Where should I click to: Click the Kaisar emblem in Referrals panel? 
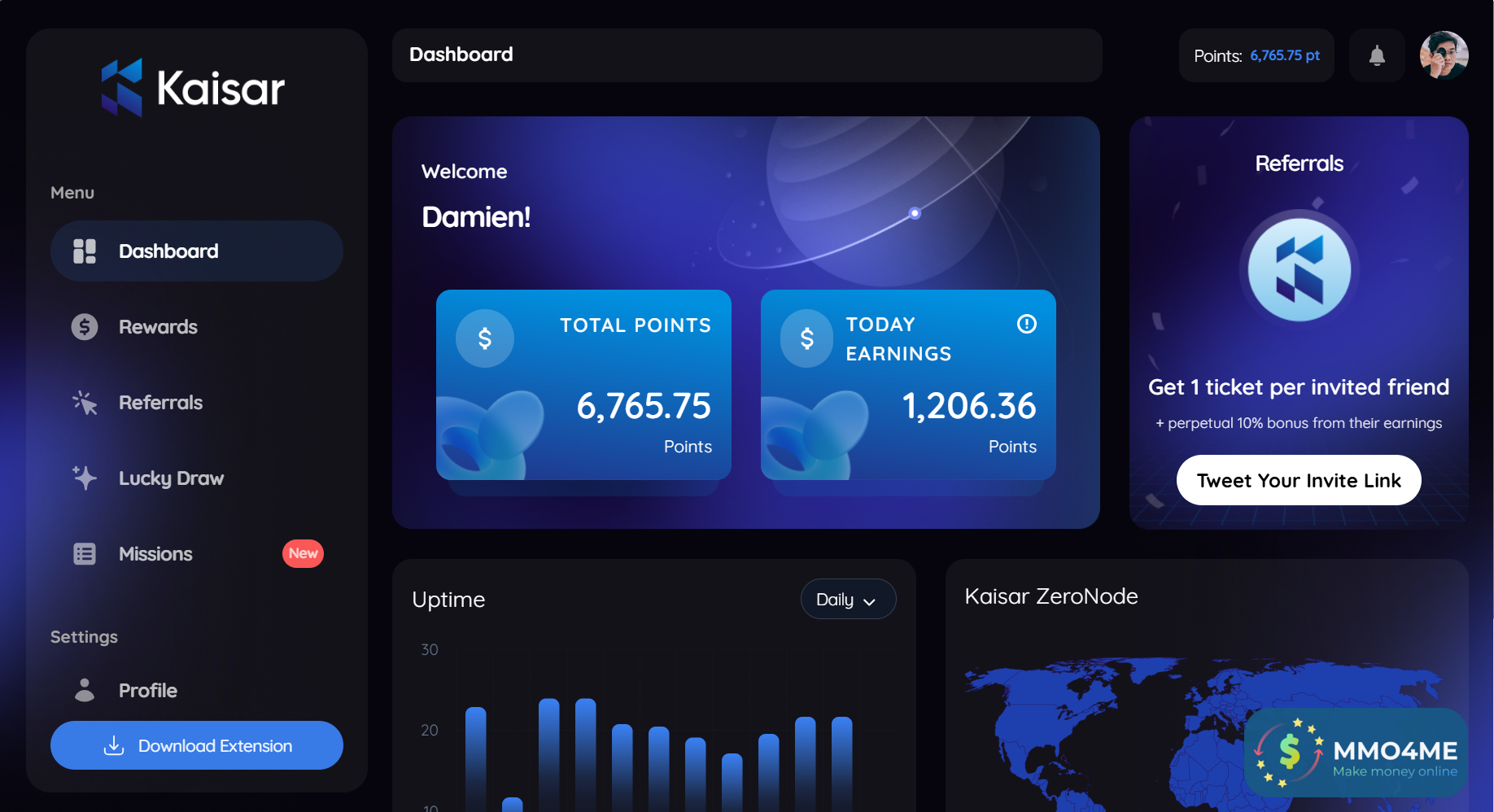1300,269
